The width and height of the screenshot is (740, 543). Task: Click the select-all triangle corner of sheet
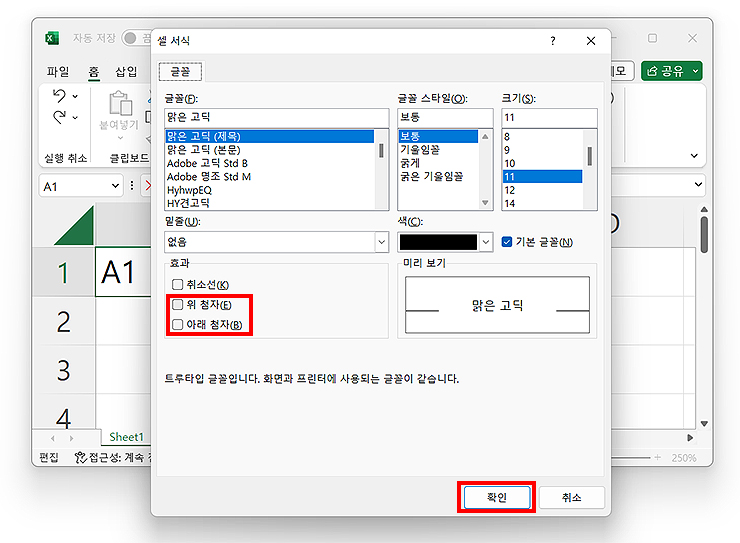(x=76, y=226)
